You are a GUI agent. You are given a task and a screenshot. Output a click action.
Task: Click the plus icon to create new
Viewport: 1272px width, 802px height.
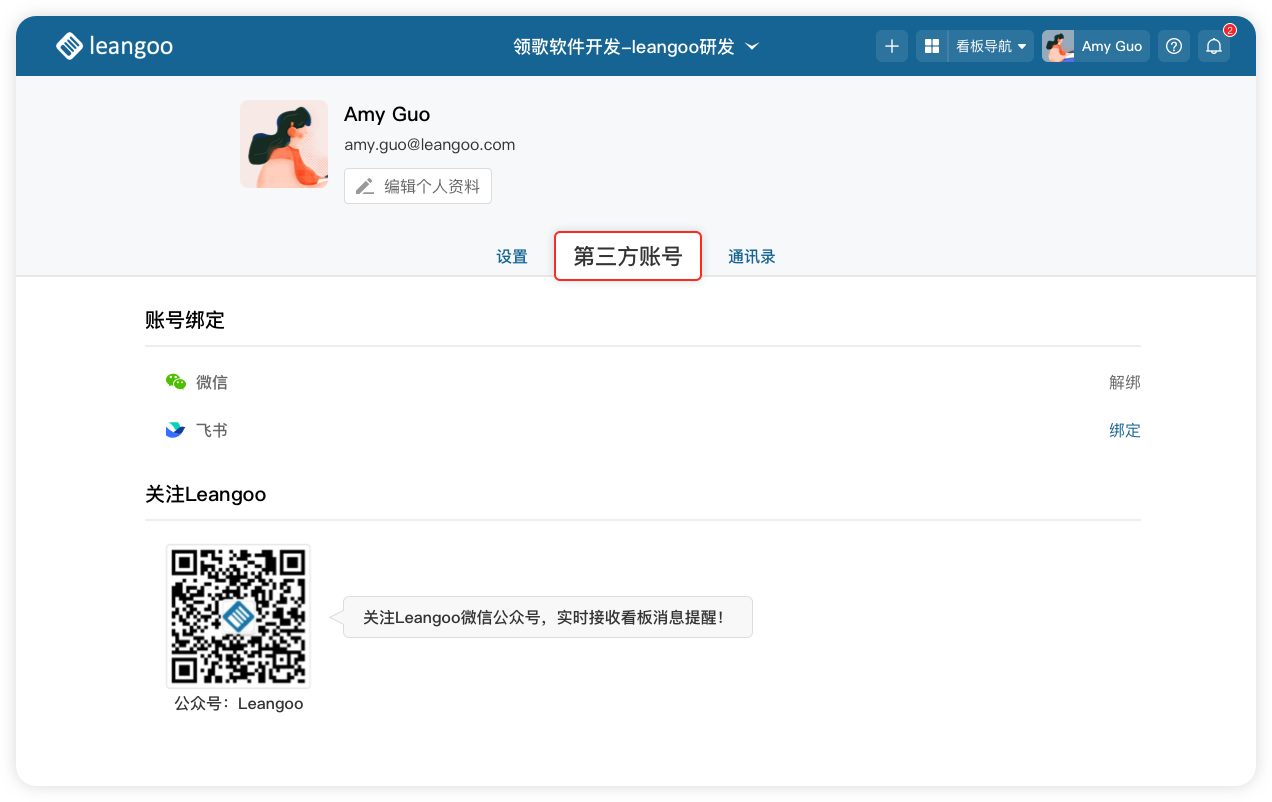coord(892,46)
